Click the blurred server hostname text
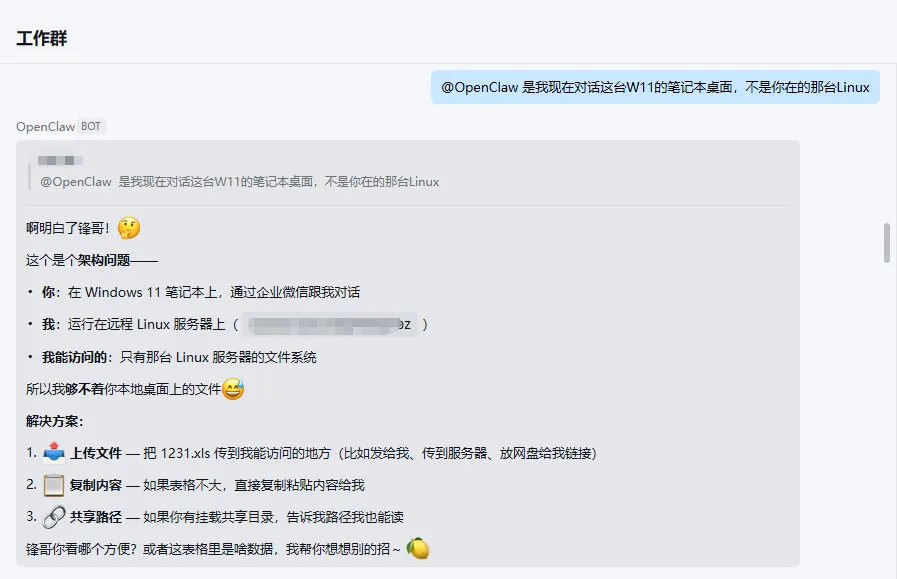Screen dimensions: 897x579 coord(330,324)
